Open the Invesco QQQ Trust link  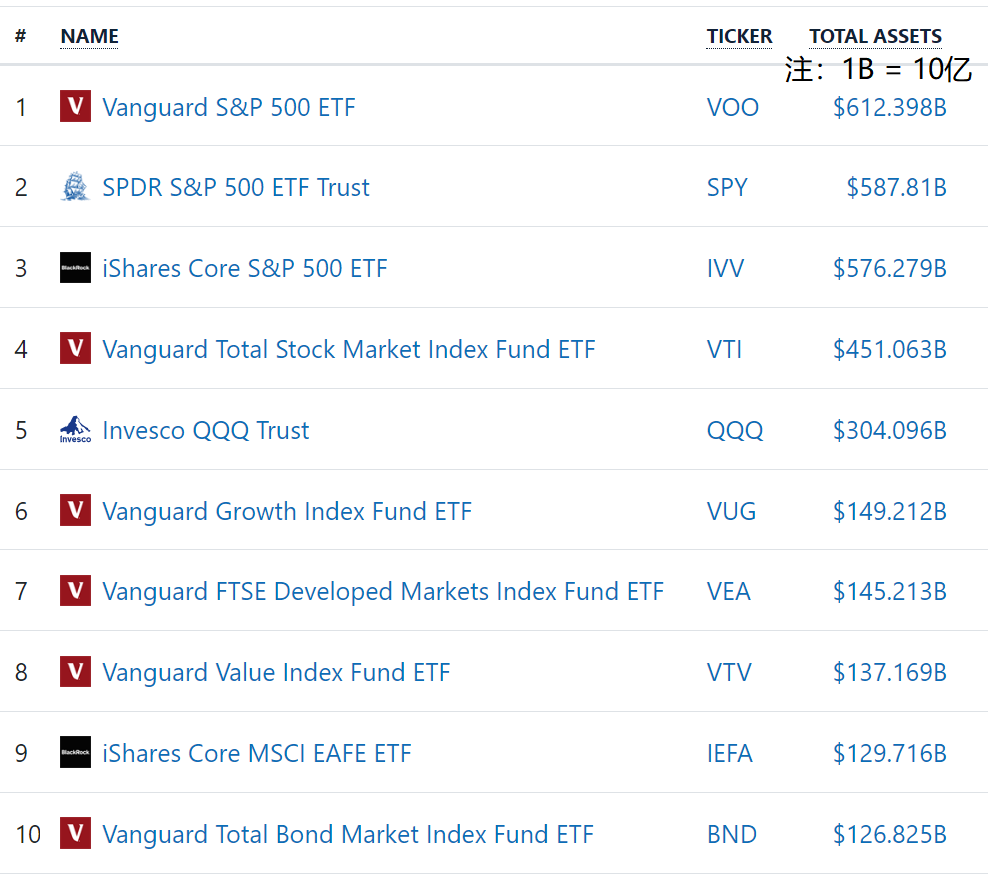(206, 431)
